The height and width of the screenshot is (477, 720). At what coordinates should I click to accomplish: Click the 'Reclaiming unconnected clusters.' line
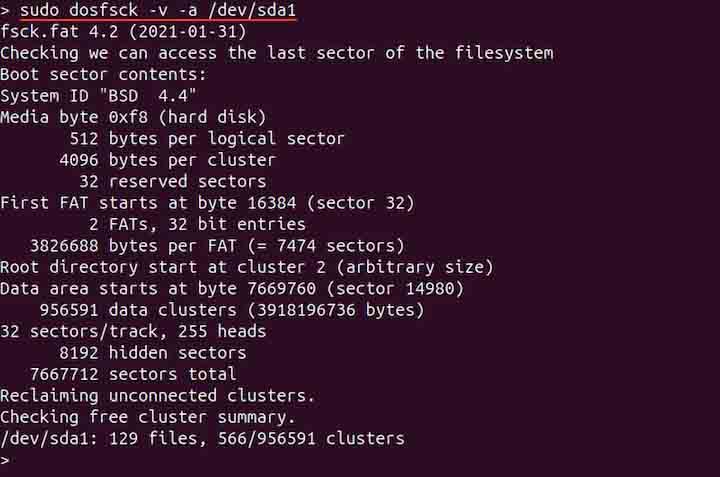click(x=157, y=395)
